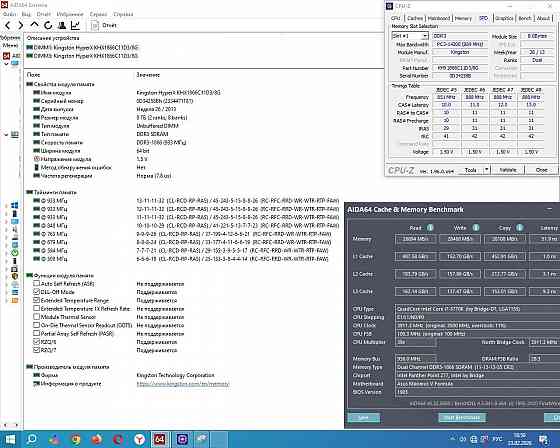Click the Отчёт report document toolbar button
The width and height of the screenshot is (560, 448).
(x=104, y=25)
